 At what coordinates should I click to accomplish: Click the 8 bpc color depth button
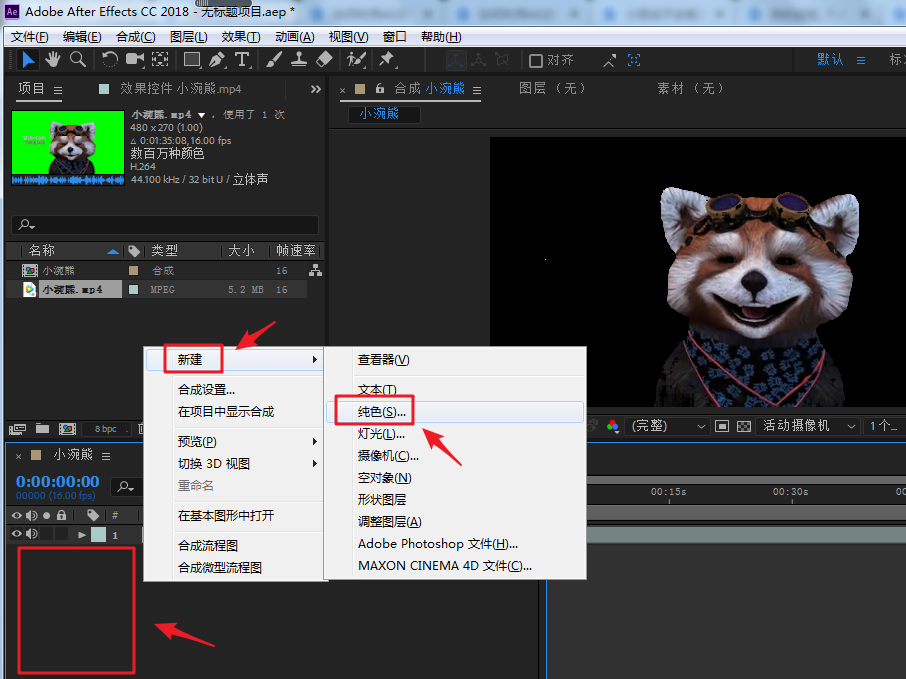[x=106, y=429]
